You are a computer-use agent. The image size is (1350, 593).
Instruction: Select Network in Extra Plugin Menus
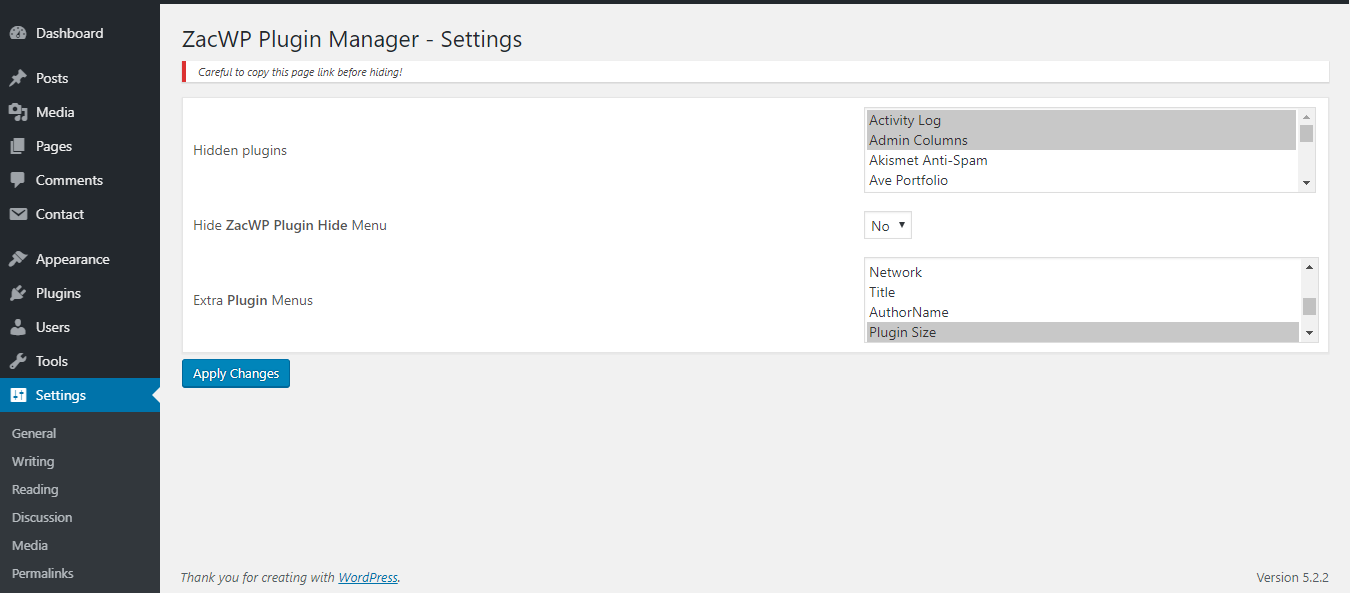coord(1082,272)
